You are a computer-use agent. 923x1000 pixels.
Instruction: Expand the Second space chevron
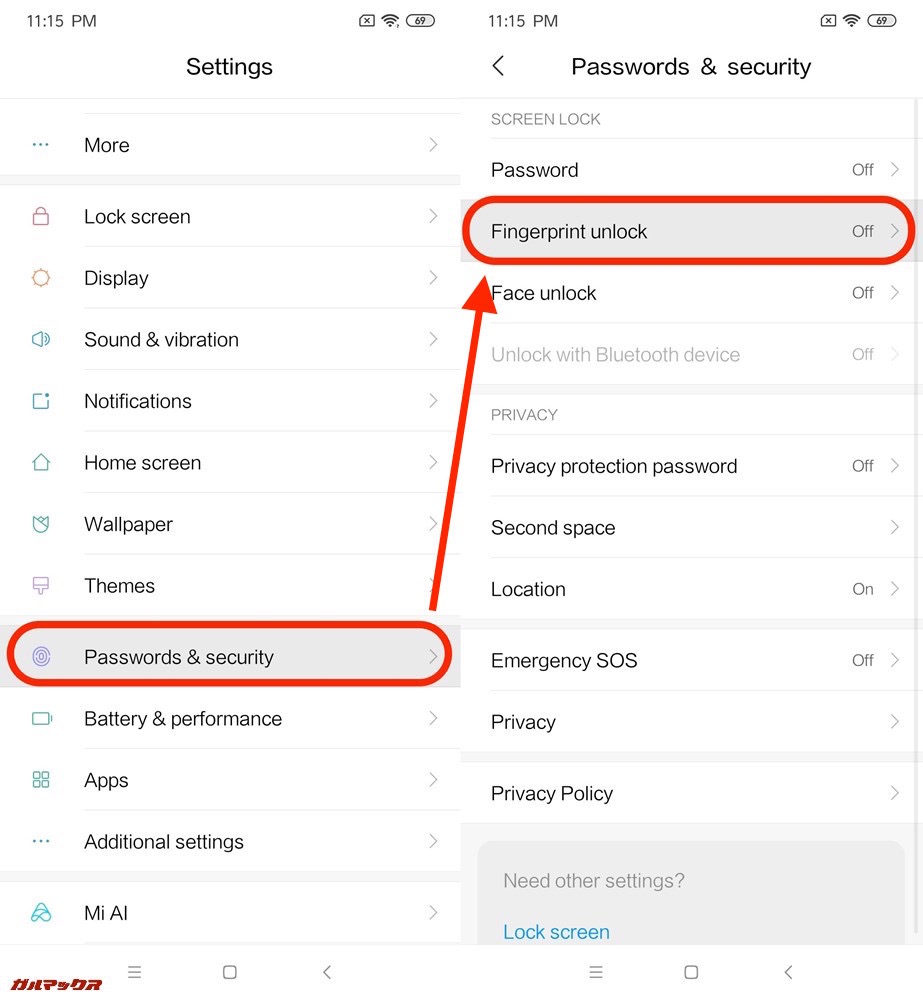pyautogui.click(x=894, y=527)
